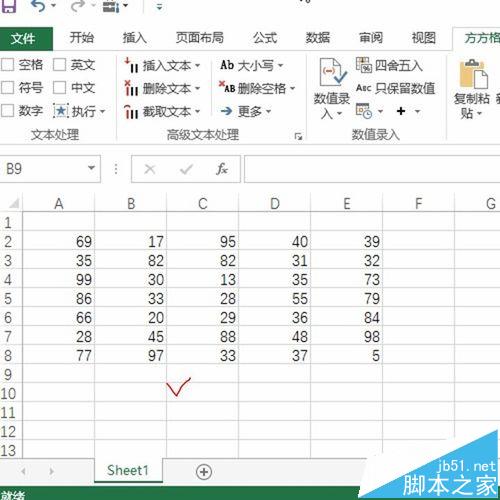Click the insert function fx icon
Image resolution: width=500 pixels, height=500 pixels.
222,169
